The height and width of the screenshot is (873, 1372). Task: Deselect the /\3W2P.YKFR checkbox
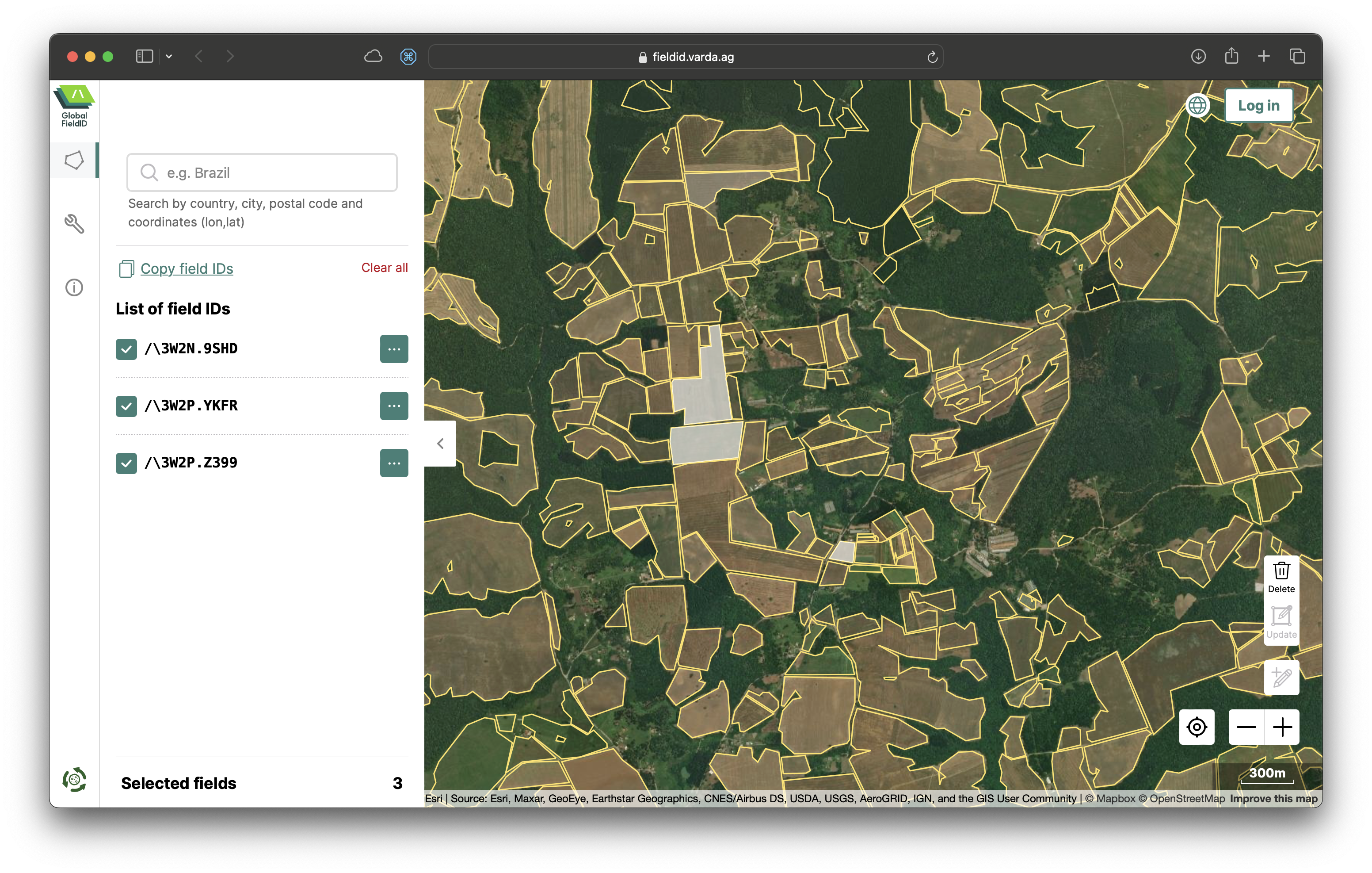[126, 406]
